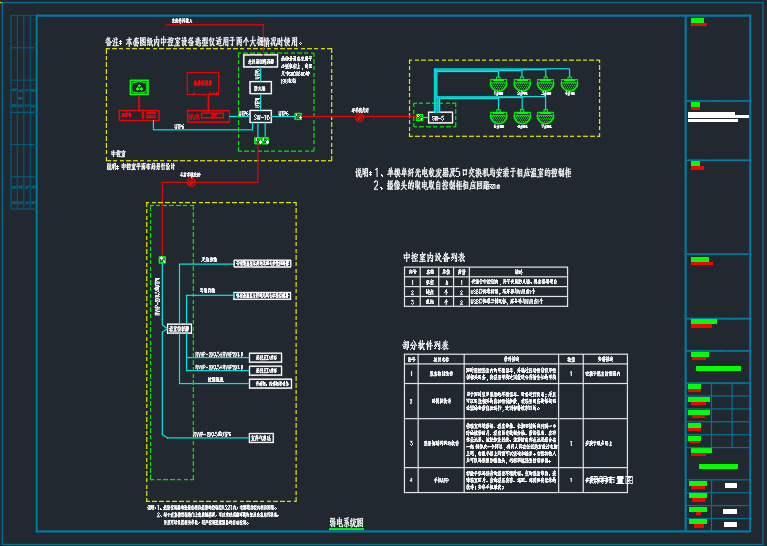767x546 pixels.
Task: Select the 弱电系统图 drawing title
Action: pyautogui.click(x=346, y=522)
